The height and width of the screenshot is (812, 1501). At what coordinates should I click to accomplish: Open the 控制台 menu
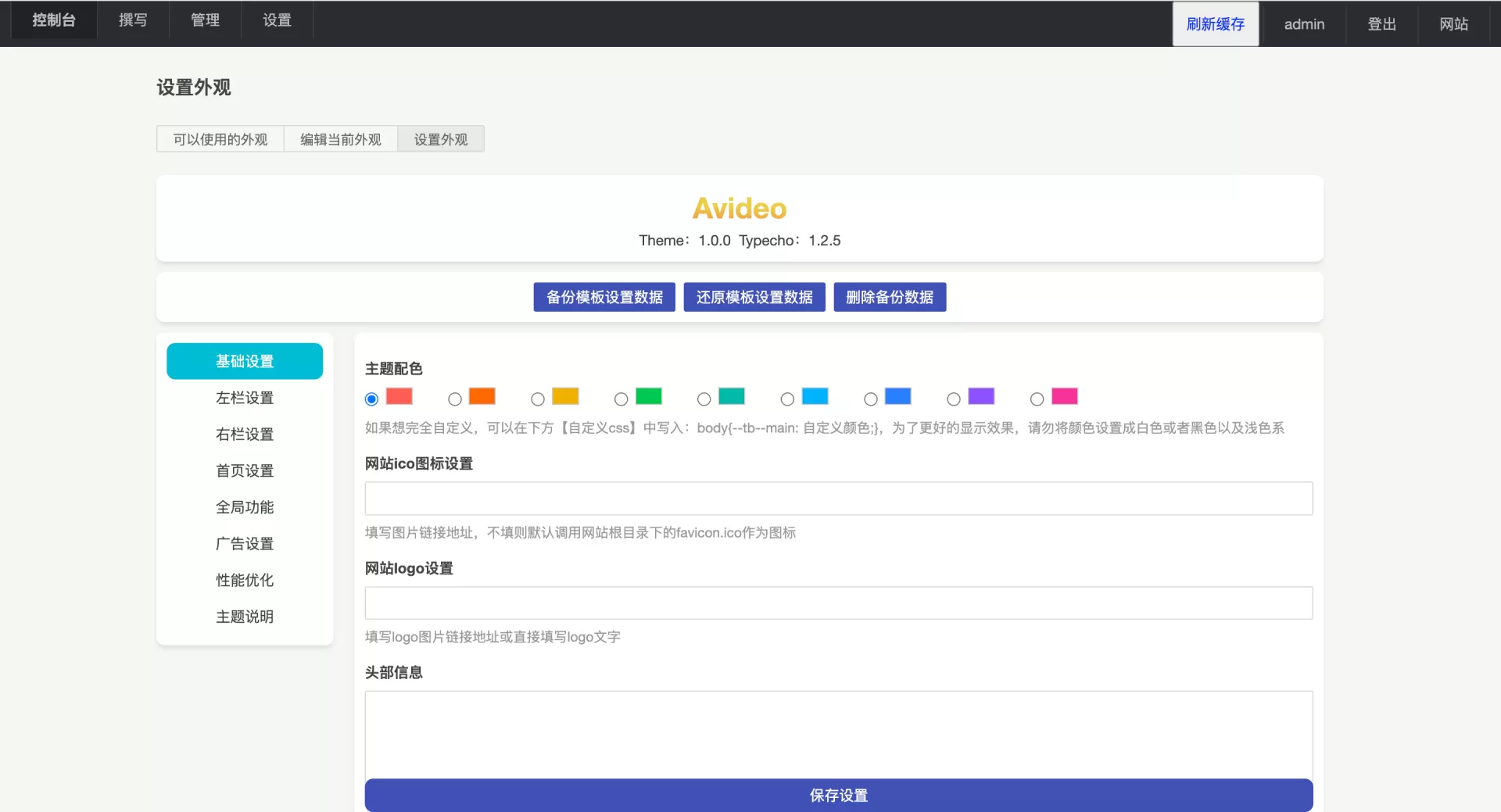[54, 20]
